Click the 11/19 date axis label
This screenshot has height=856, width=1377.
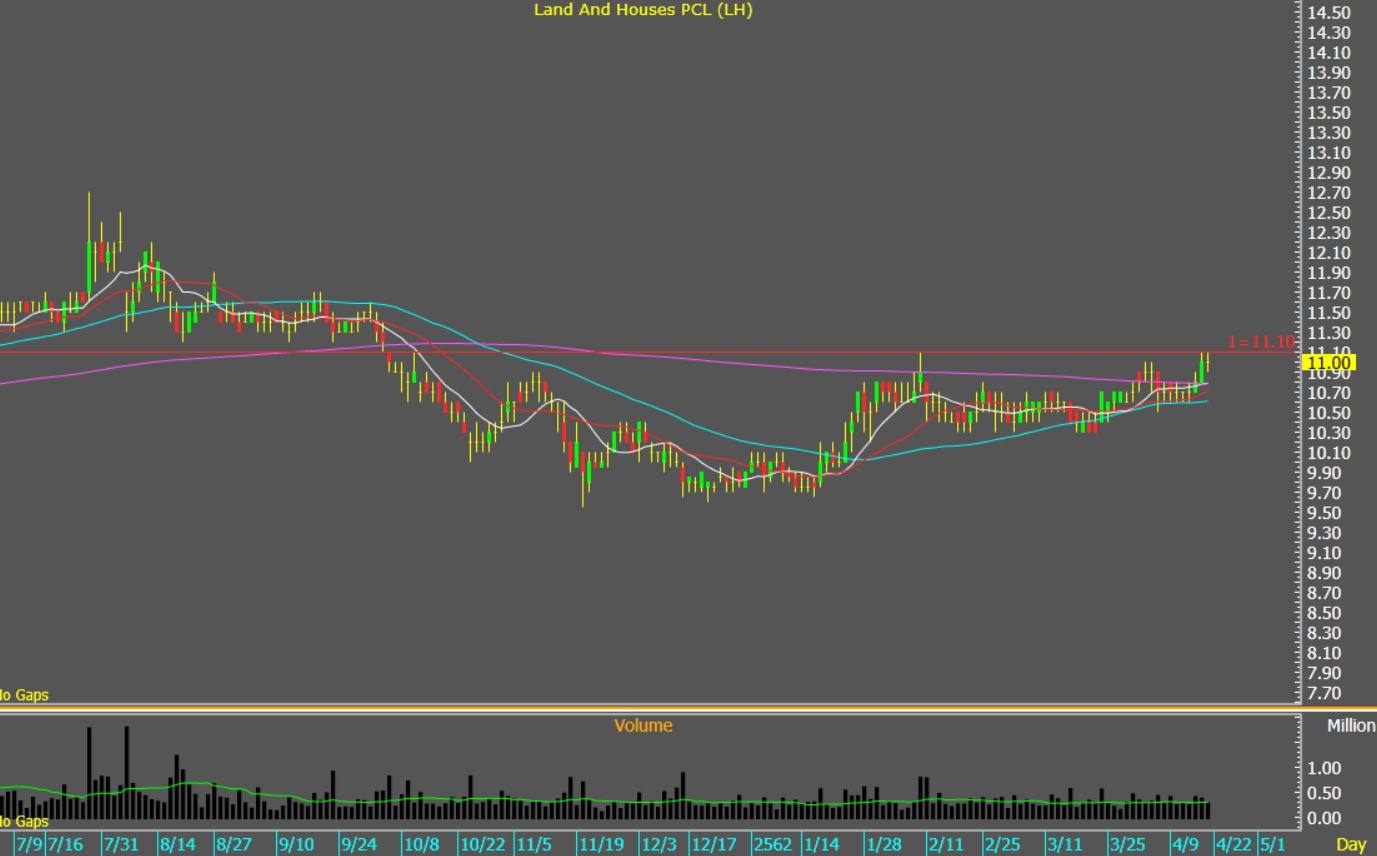click(601, 845)
